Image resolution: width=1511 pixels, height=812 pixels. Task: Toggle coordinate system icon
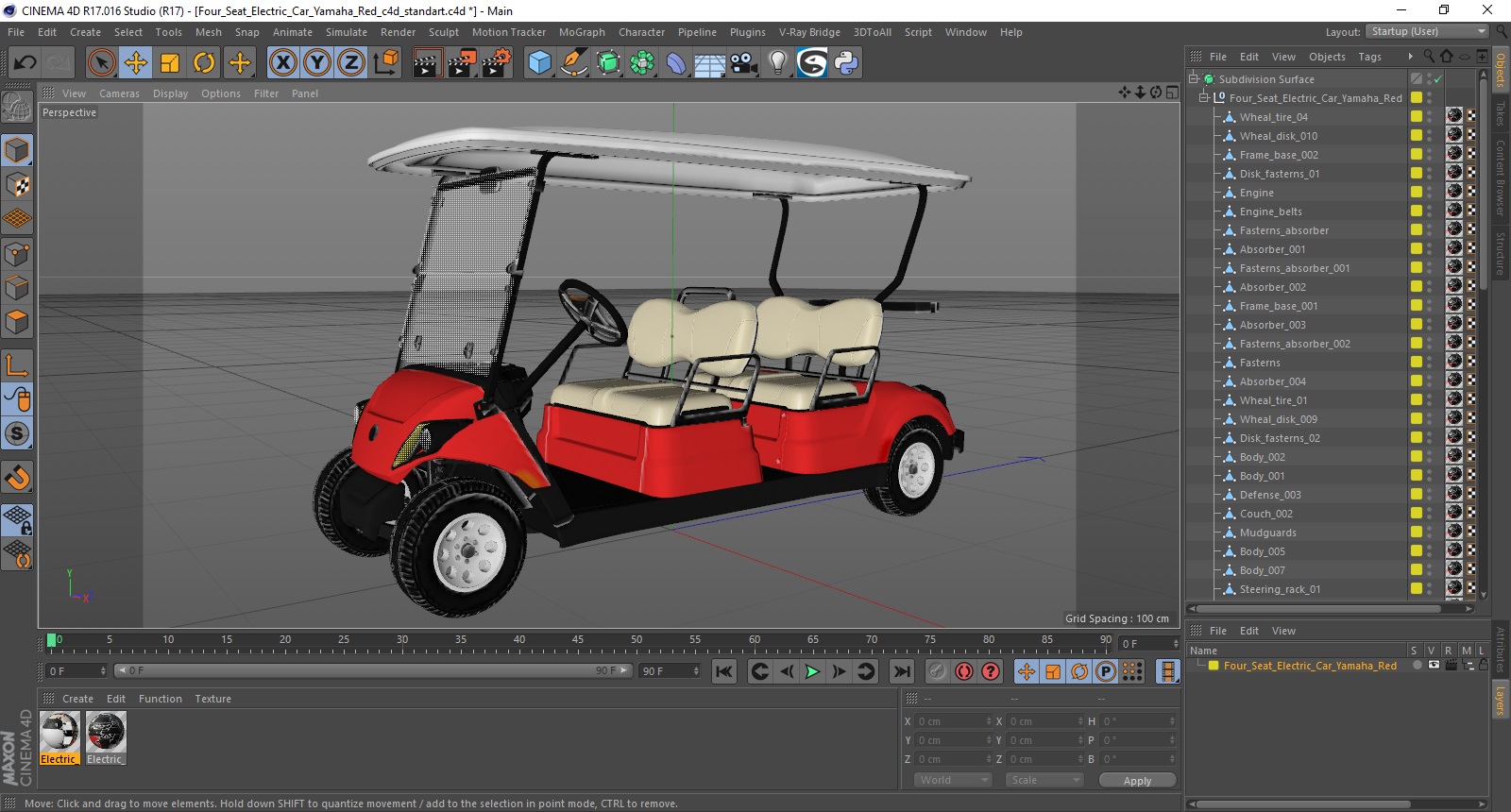[x=385, y=63]
